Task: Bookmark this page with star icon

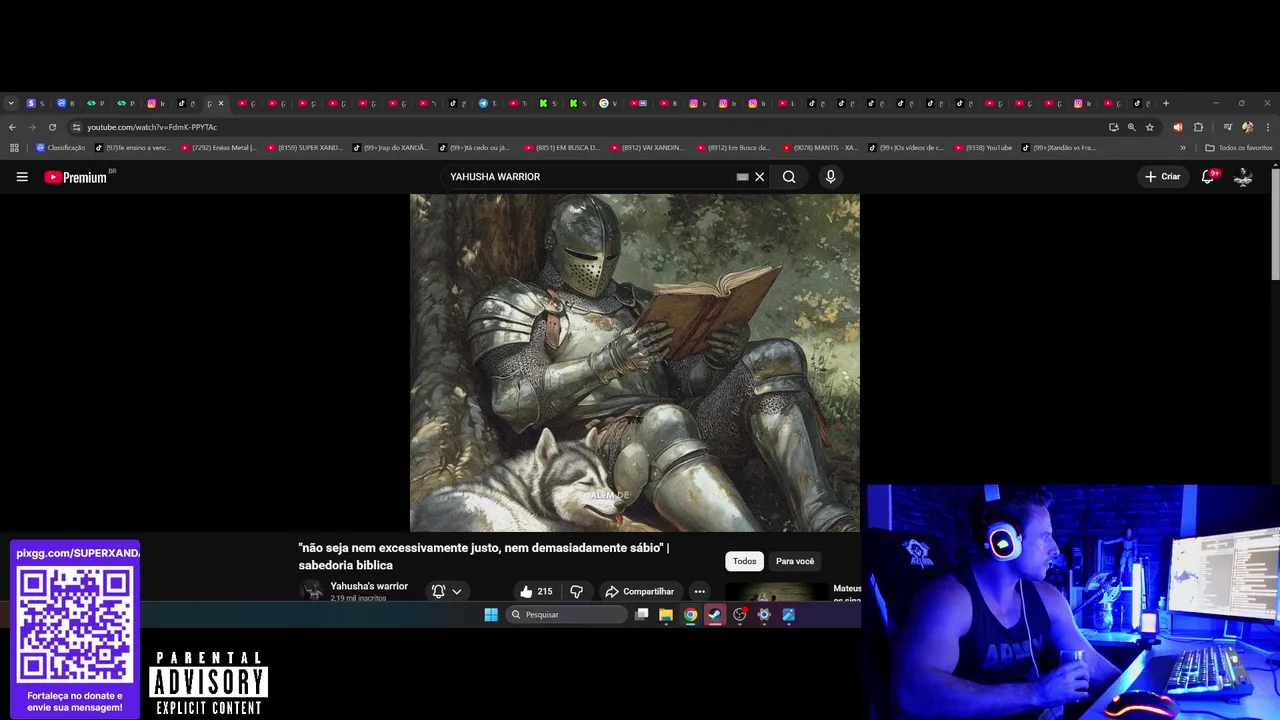Action: 1150,127
